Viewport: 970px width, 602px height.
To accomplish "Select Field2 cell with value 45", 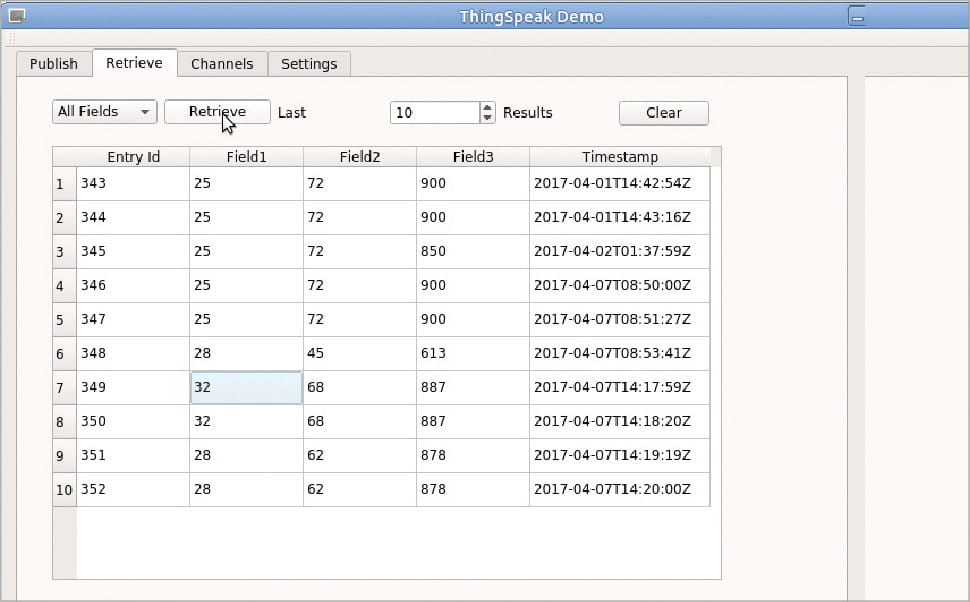I will tap(359, 354).
